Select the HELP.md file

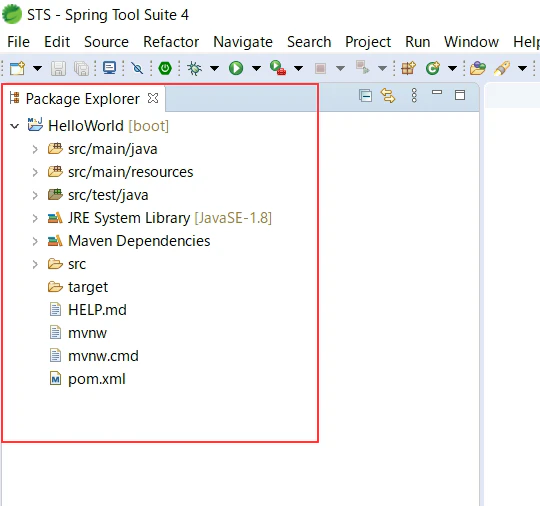click(97, 310)
